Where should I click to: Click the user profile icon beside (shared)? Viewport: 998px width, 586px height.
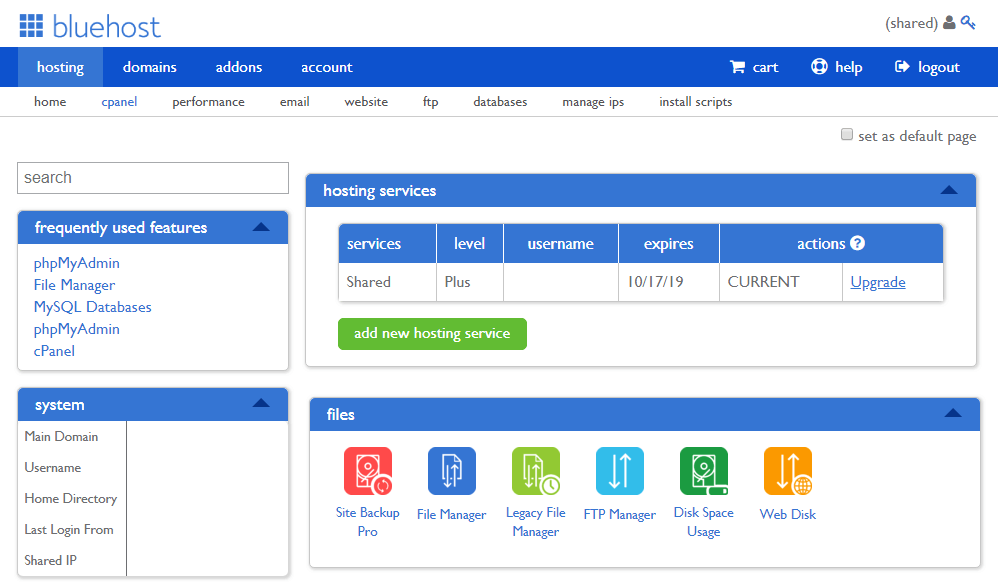tap(949, 23)
